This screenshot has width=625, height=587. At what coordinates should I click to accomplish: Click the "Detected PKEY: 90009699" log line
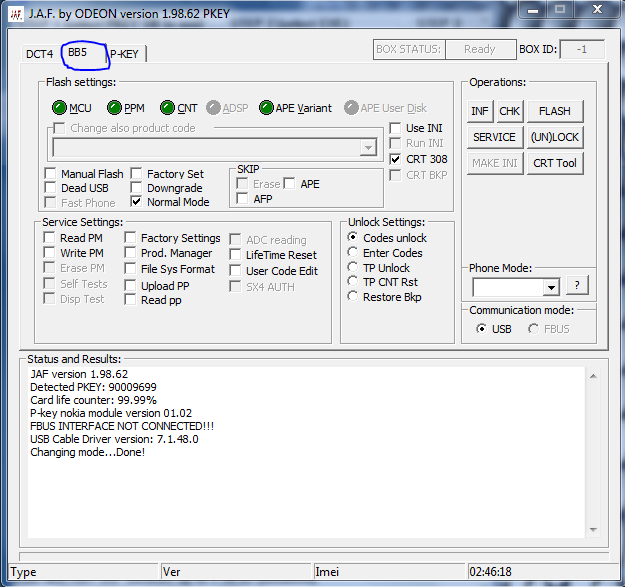[x=93, y=387]
